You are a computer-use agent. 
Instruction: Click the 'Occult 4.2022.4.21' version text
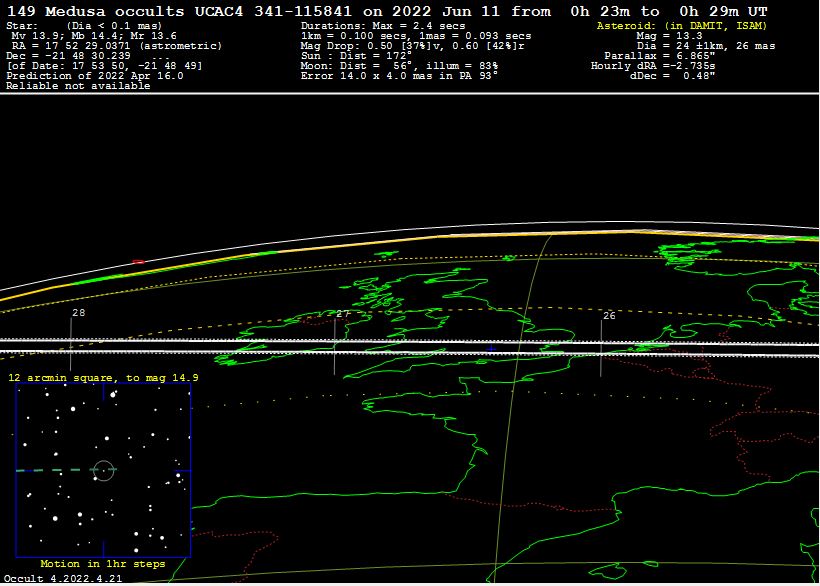[x=62, y=578]
